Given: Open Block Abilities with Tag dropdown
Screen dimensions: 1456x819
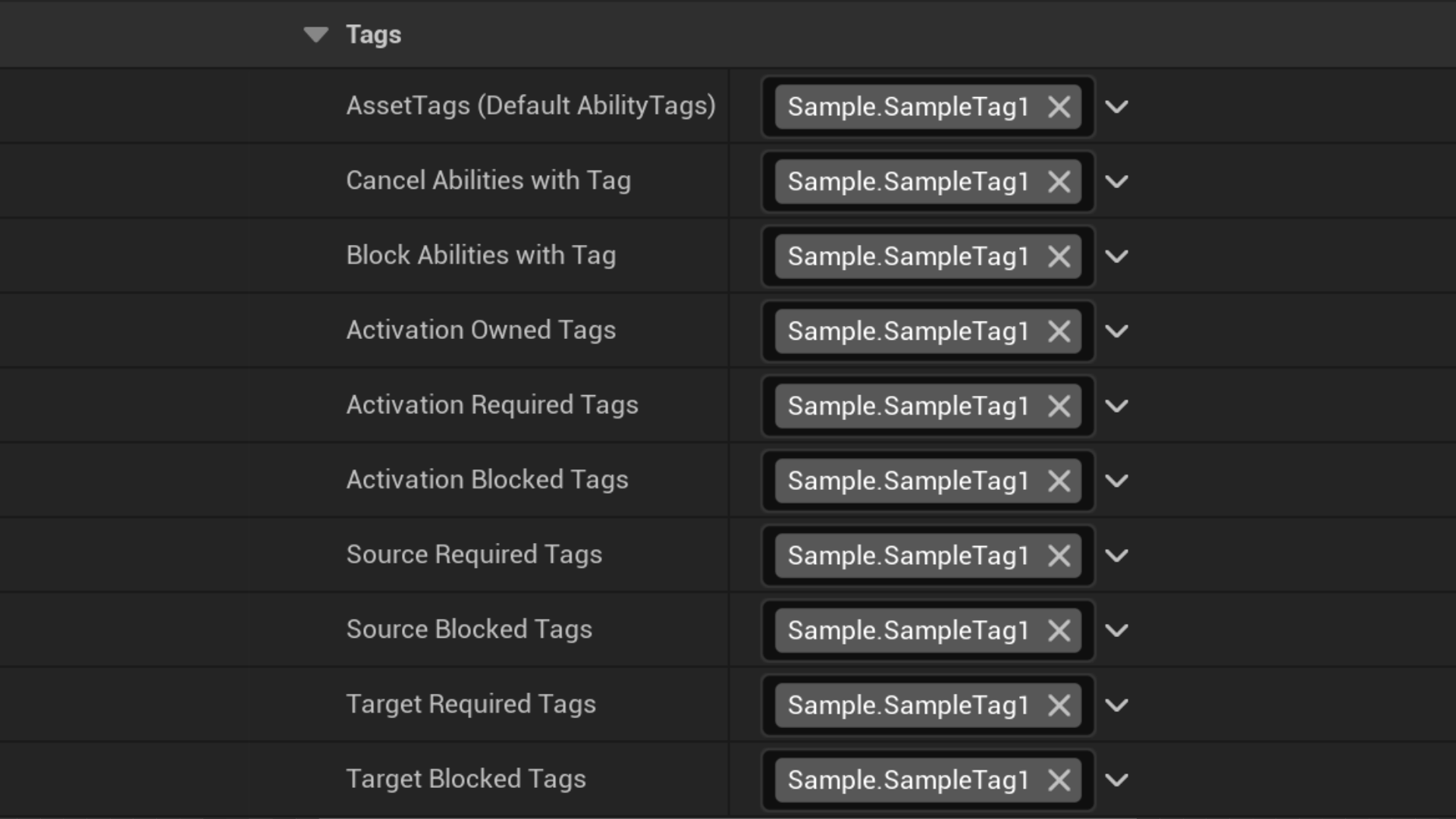Looking at the screenshot, I should (x=1116, y=257).
